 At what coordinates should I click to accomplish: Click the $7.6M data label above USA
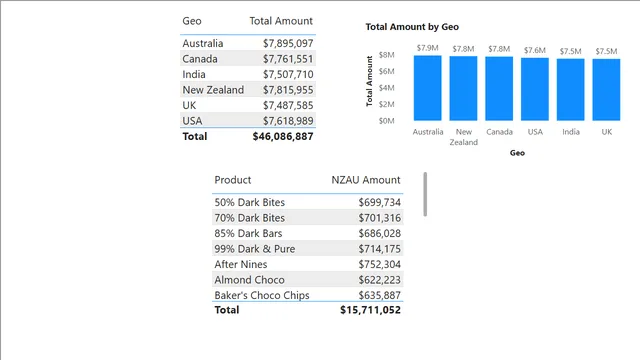535,50
